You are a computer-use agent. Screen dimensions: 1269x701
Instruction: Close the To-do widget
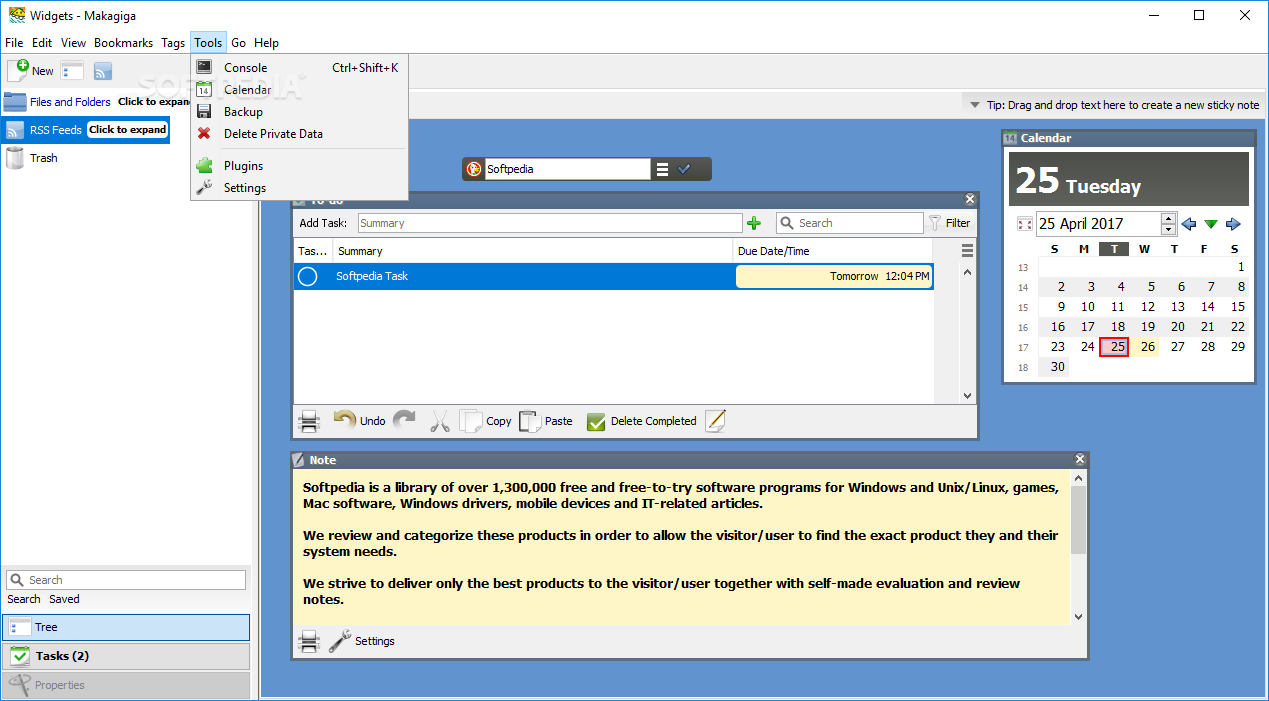969,200
